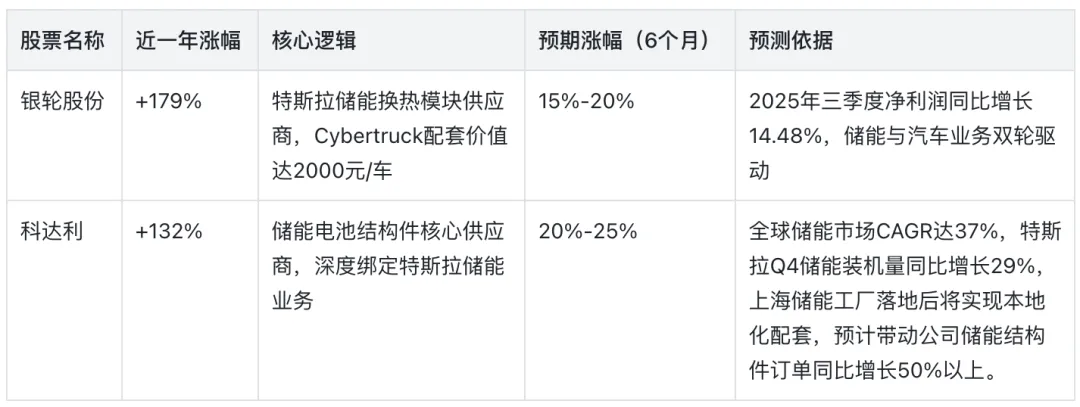Click the 全球储能市场CAGR达37% text line
This screenshot has height=407, width=1080.
pyautogui.click(x=873, y=231)
